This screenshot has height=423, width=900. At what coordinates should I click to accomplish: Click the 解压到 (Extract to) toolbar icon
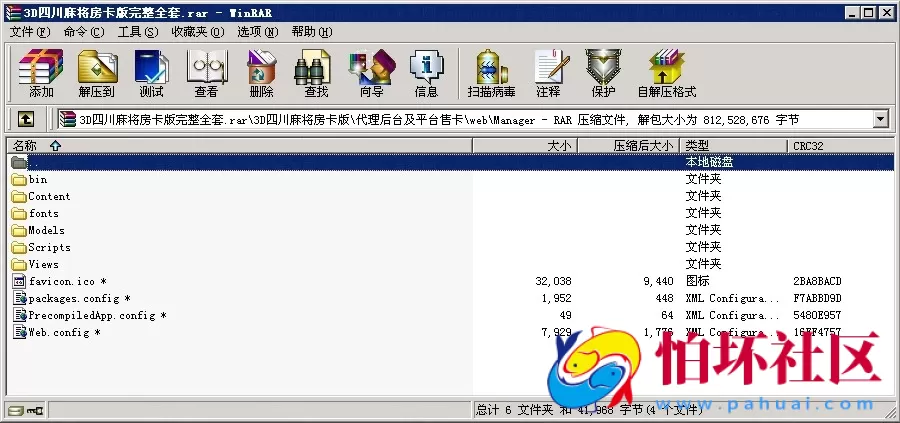(97, 67)
